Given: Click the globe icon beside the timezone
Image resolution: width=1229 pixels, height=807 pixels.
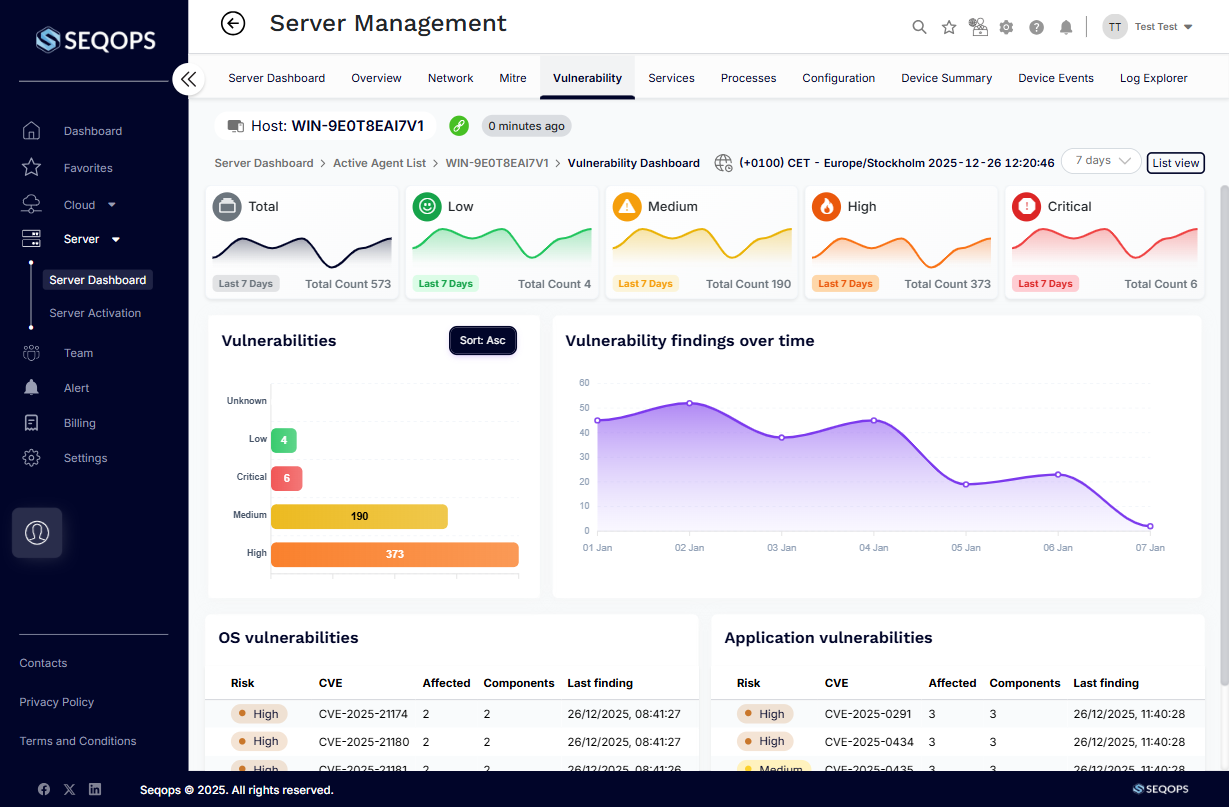Looking at the screenshot, I should 723,162.
